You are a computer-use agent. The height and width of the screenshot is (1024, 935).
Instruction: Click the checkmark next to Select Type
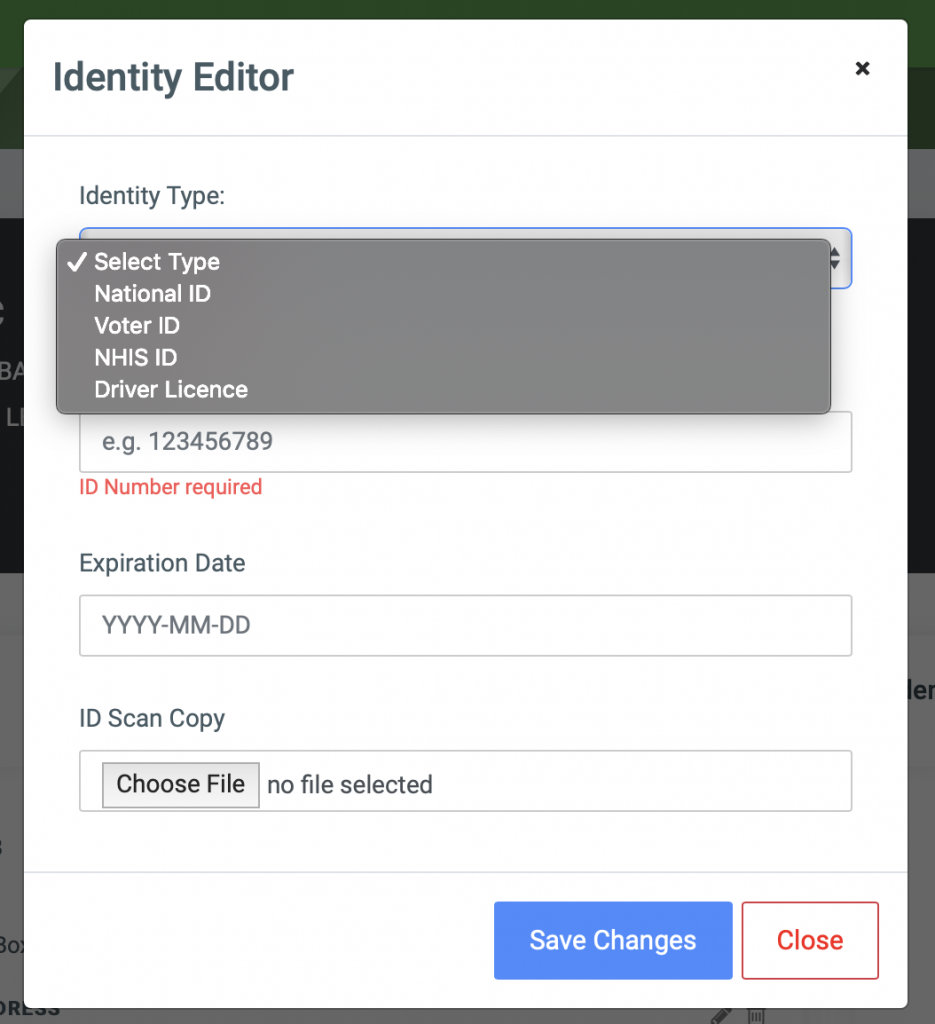(75, 261)
